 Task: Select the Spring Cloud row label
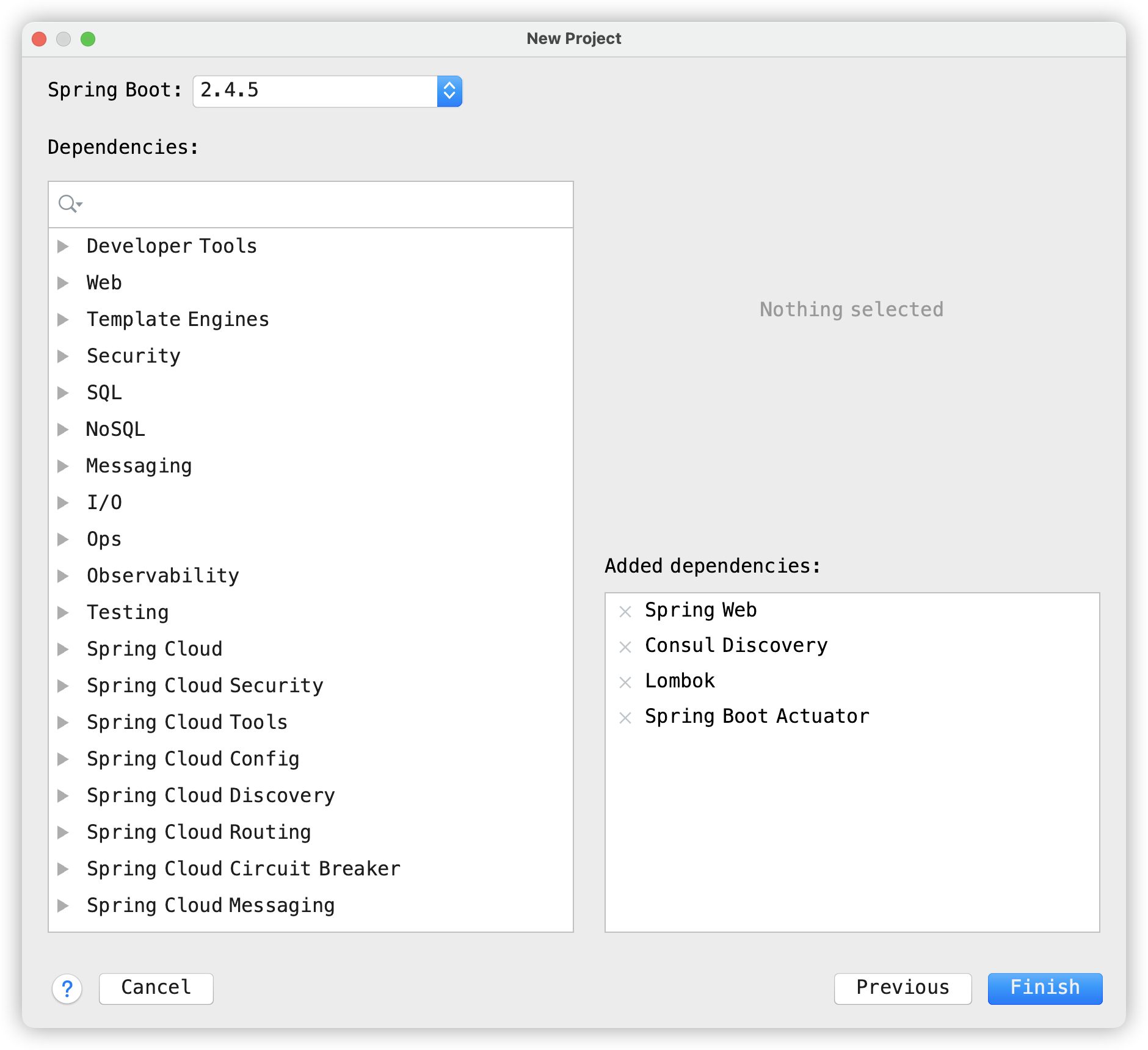[154, 649]
